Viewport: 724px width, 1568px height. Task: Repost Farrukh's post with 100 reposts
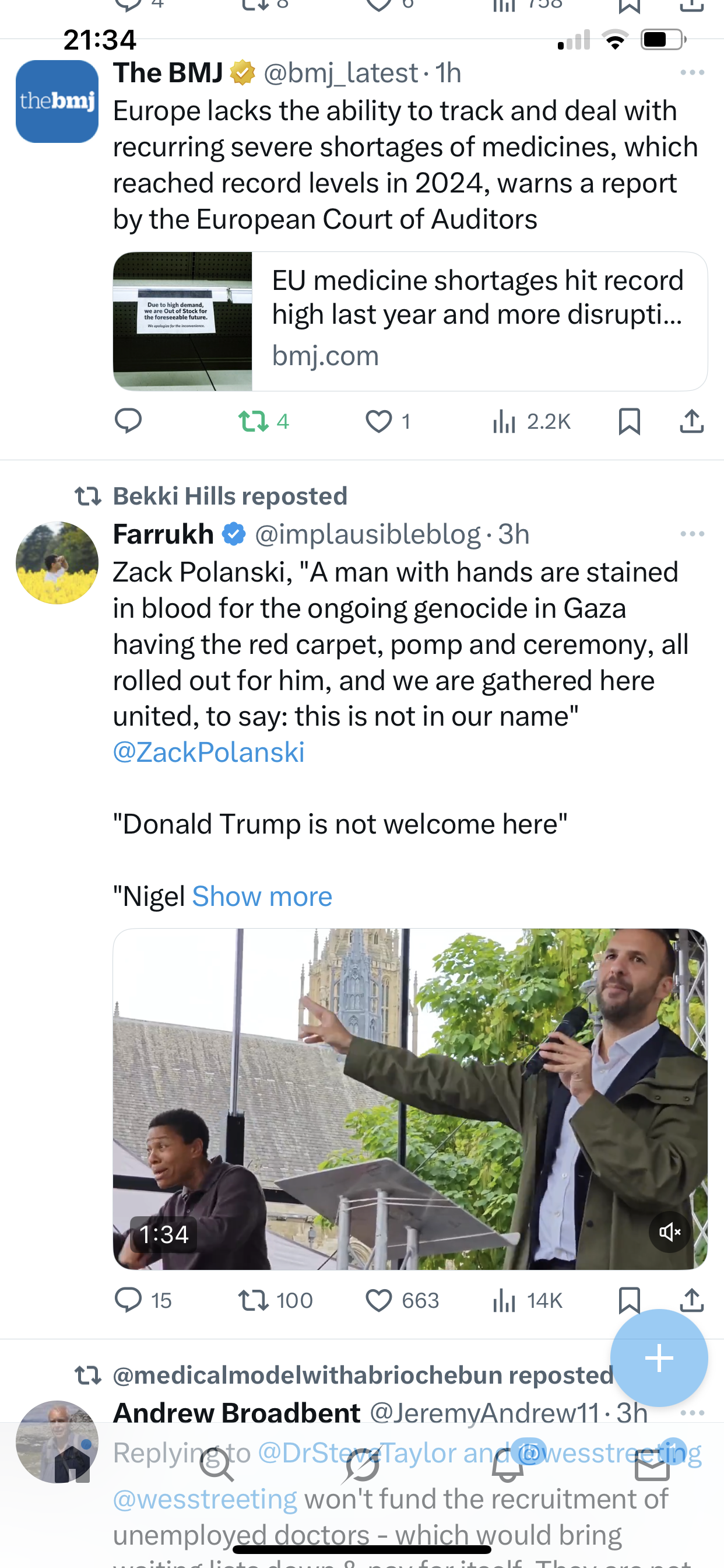click(x=254, y=1300)
